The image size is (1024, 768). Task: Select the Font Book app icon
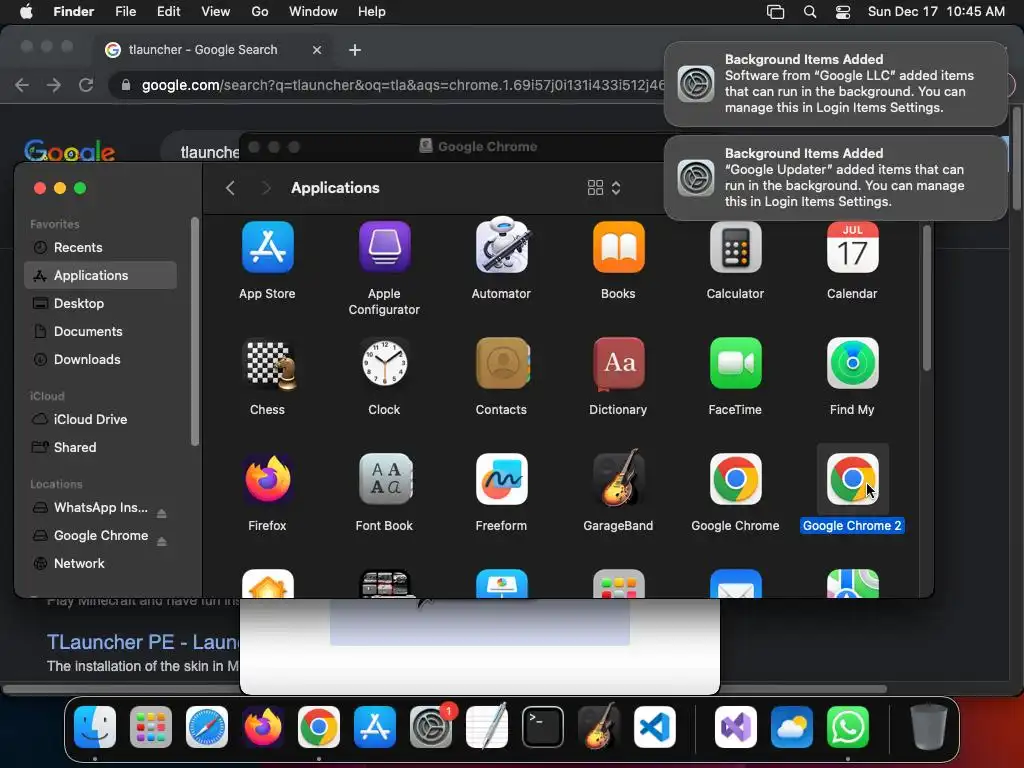coord(384,479)
